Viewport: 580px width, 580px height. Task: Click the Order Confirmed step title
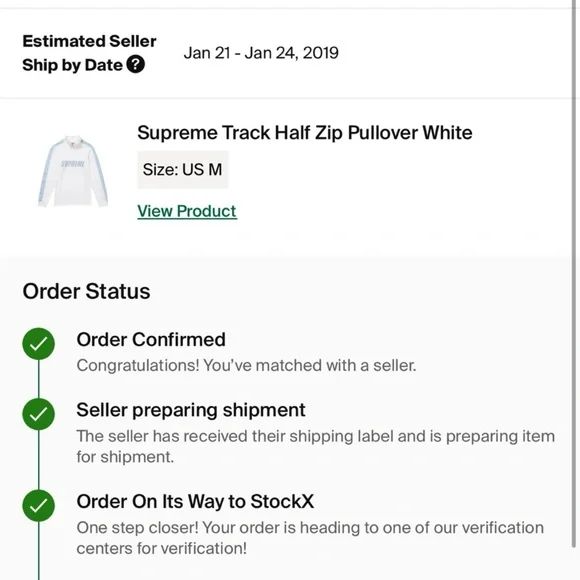click(151, 339)
